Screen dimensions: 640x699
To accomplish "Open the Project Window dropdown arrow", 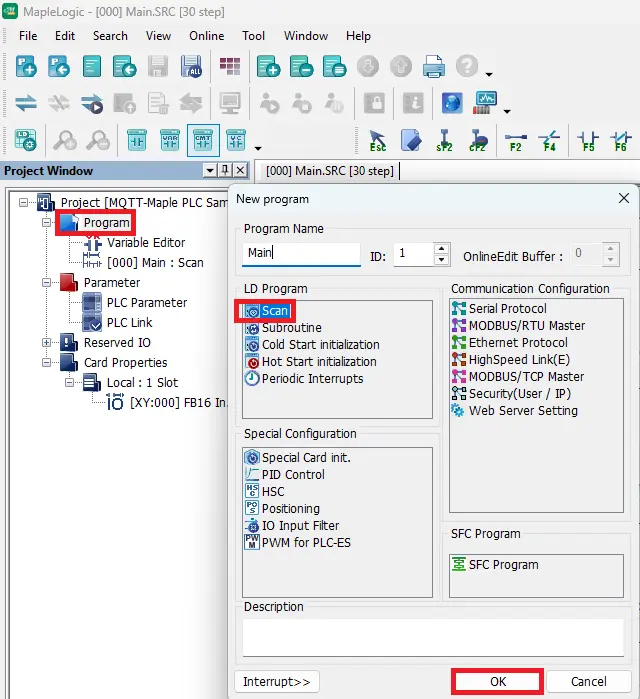I will click(210, 171).
